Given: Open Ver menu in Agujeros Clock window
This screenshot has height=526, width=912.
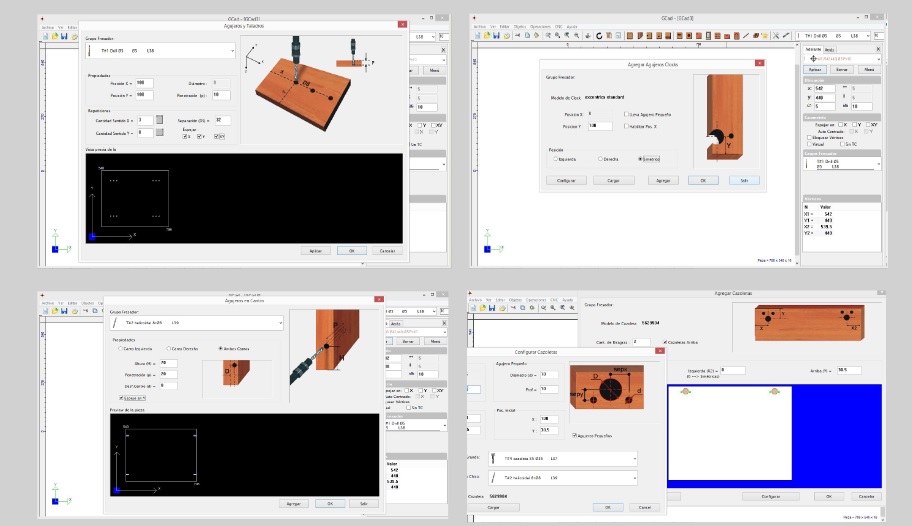Looking at the screenshot, I should [x=493, y=27].
